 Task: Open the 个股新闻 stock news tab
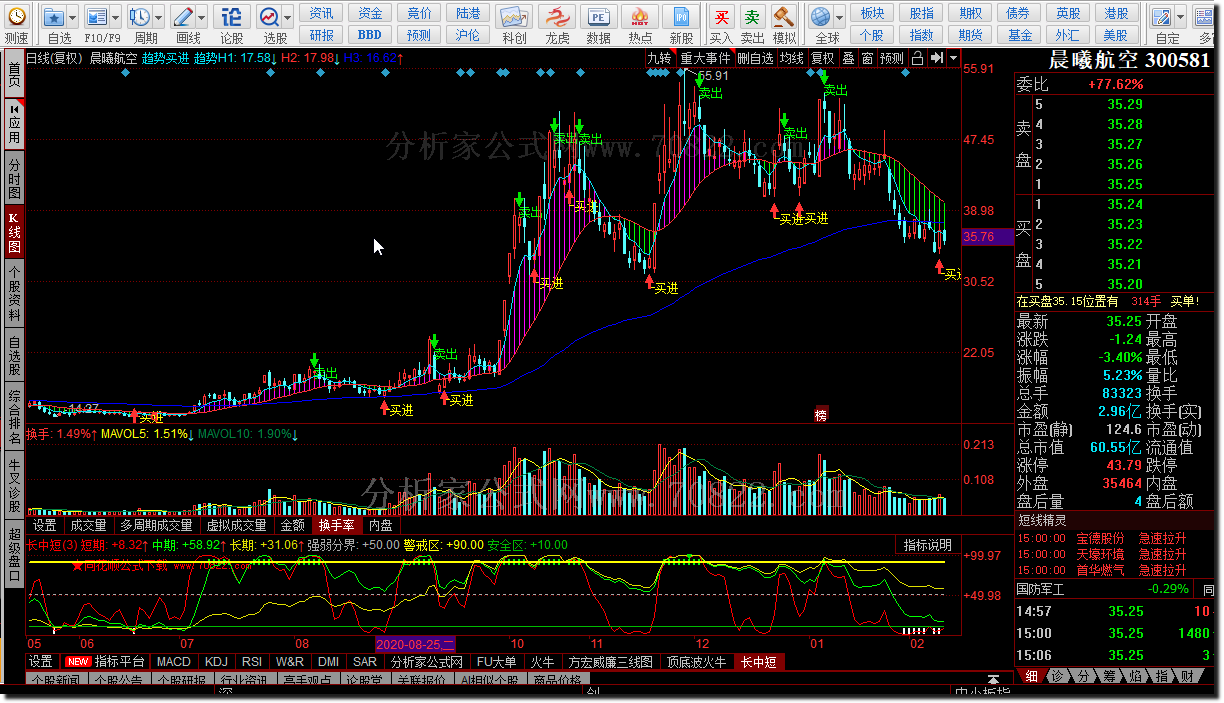tap(55, 681)
